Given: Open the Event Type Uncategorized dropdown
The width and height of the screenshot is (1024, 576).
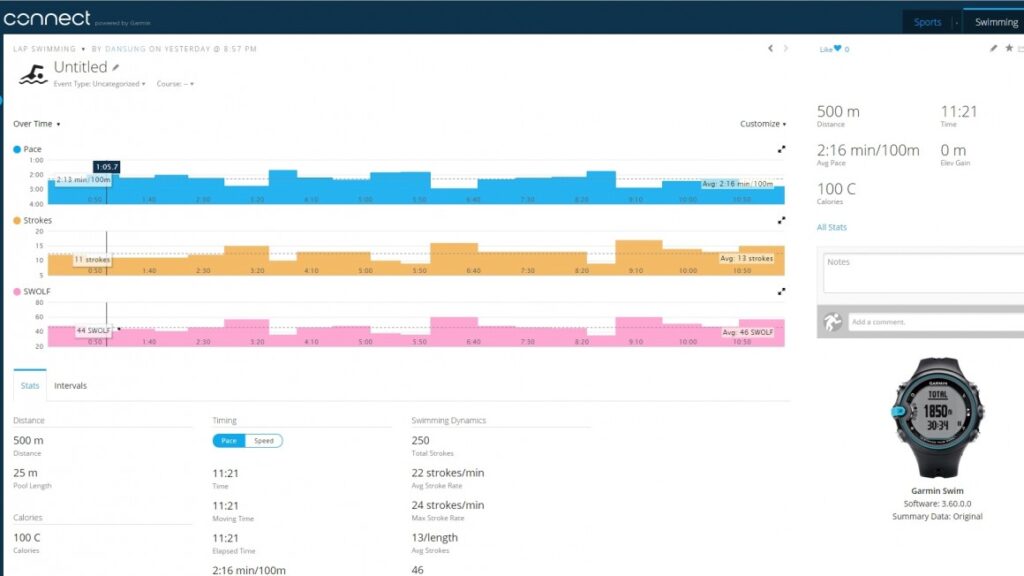Looking at the screenshot, I should click(99, 84).
